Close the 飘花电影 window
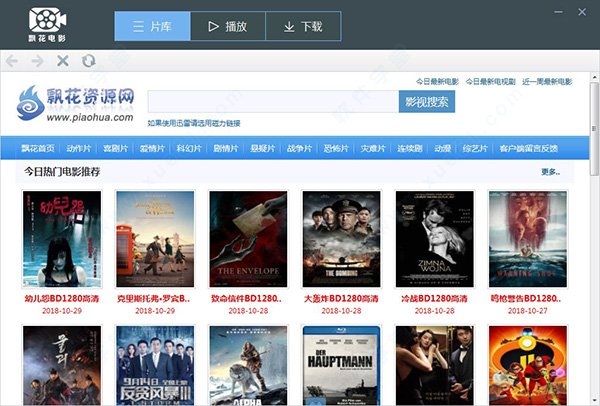The width and height of the screenshot is (600, 406). point(582,12)
